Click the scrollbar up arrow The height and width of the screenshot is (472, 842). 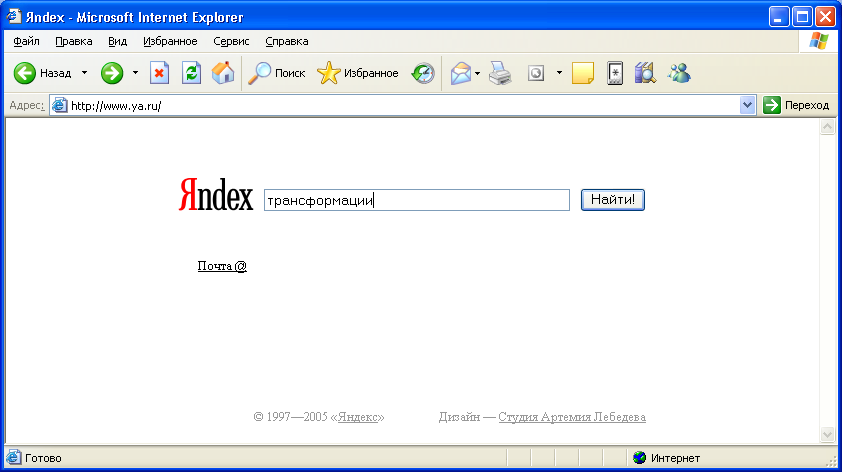pos(828,127)
